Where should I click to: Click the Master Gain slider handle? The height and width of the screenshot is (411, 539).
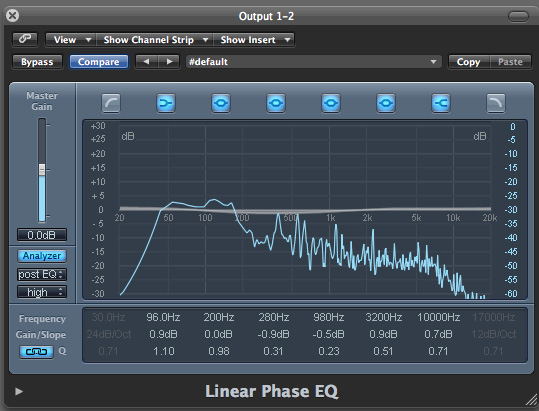pyautogui.click(x=42, y=170)
